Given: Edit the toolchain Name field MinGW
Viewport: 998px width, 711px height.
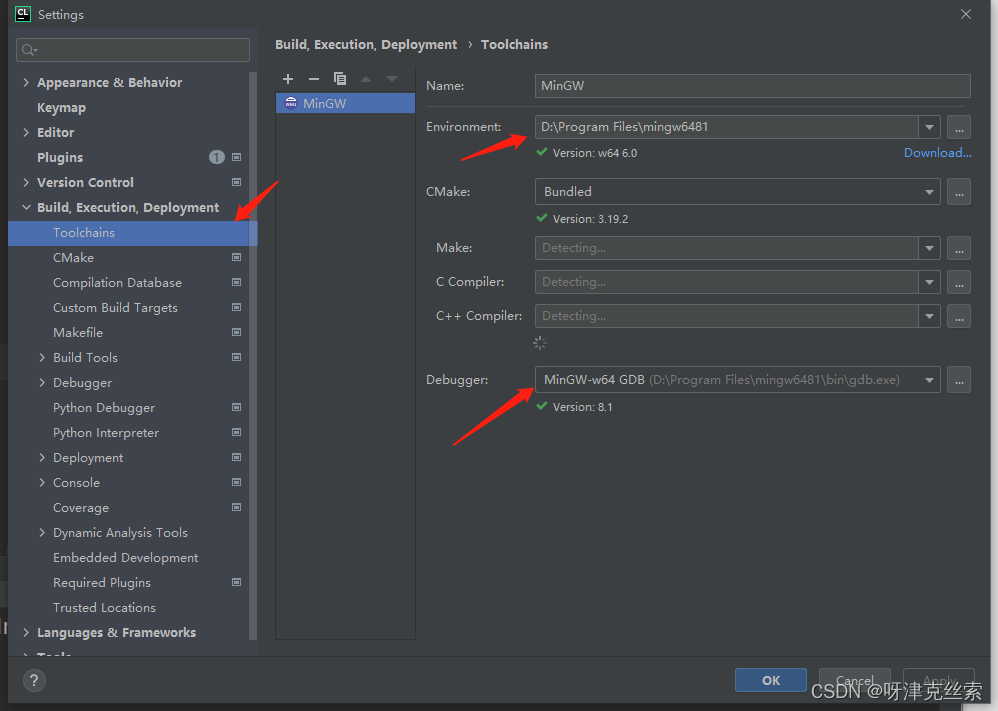Looking at the screenshot, I should point(752,86).
